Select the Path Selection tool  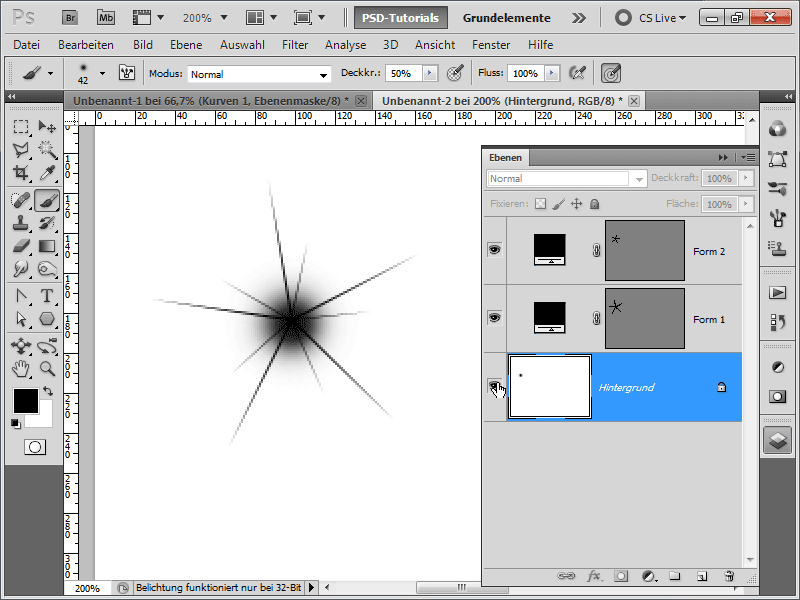[21, 319]
